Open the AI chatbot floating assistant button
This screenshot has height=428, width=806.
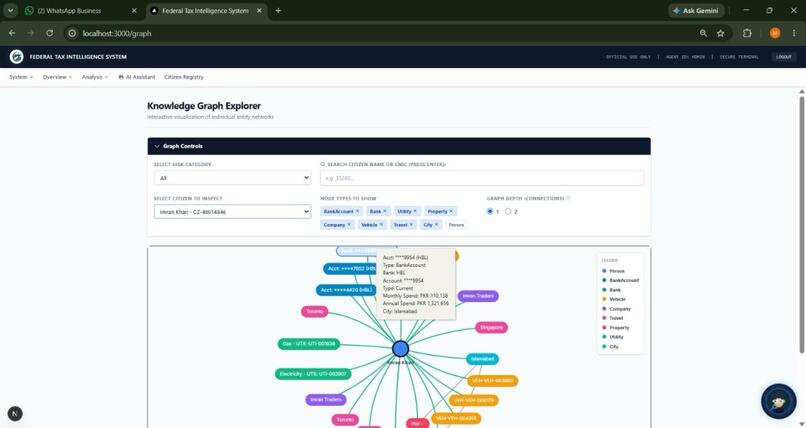pyautogui.click(x=779, y=401)
